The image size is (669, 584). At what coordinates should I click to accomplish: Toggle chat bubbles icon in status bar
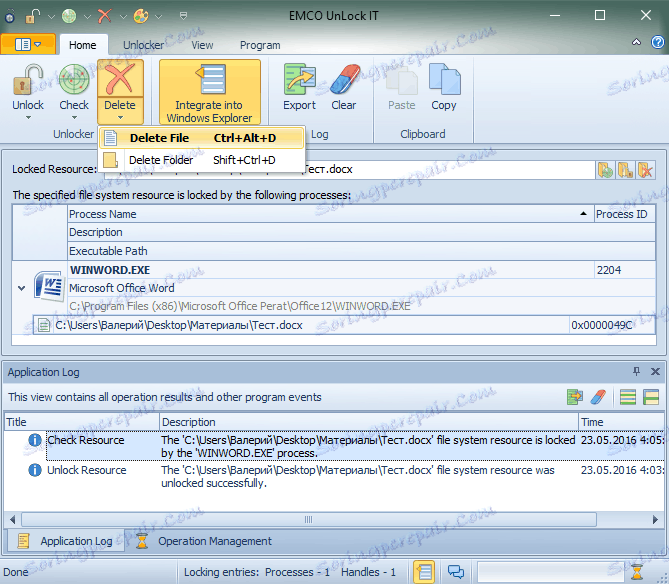(455, 572)
